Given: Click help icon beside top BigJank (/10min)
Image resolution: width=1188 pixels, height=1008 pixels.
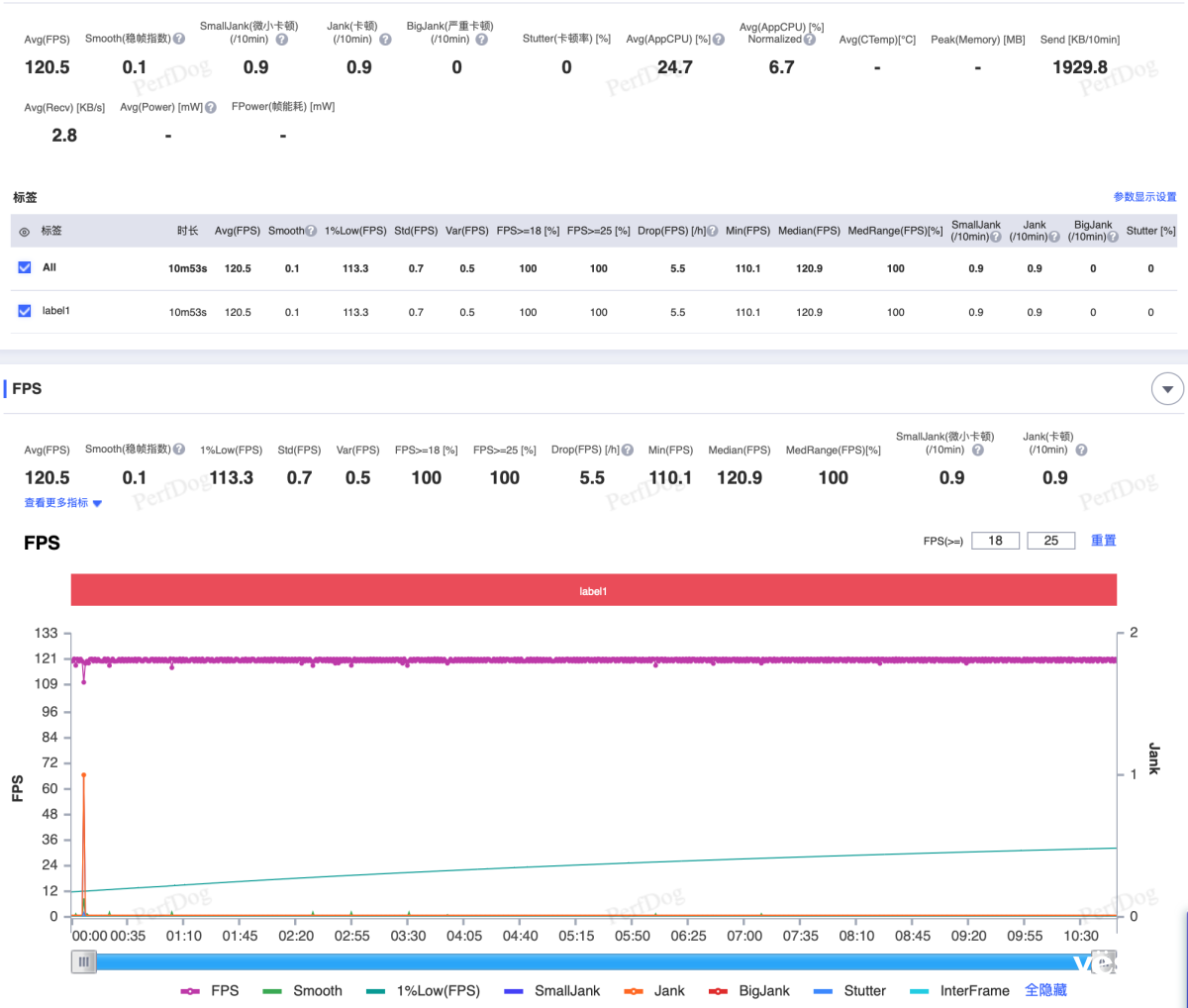Looking at the screenshot, I should [x=481, y=40].
